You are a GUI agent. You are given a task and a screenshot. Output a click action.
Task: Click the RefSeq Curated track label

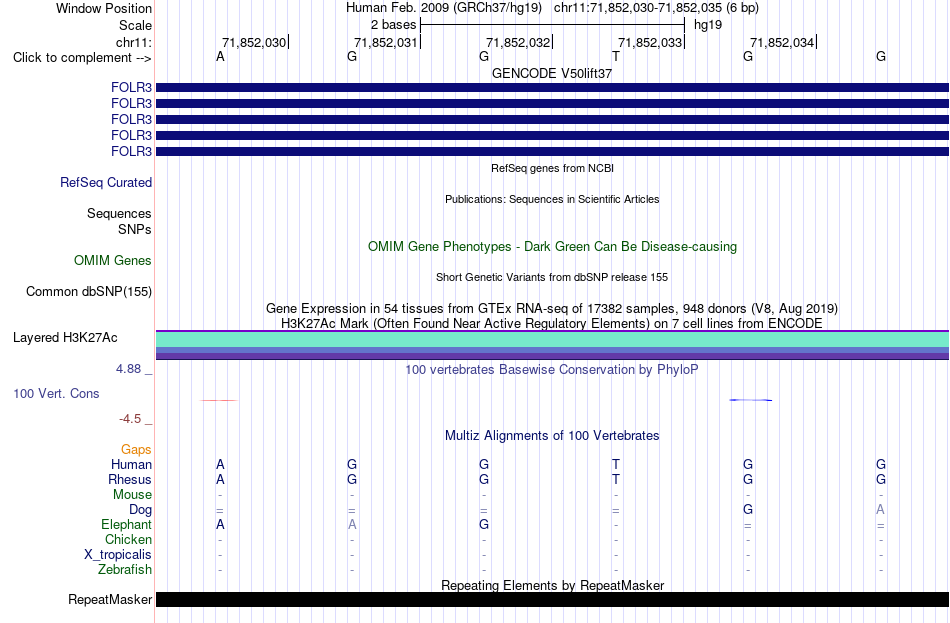[x=105, y=182]
